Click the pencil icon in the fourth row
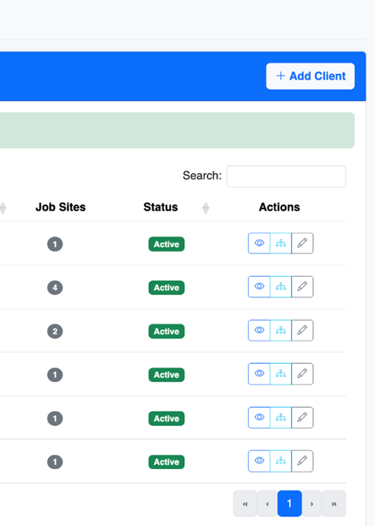Viewport: 375px width, 531px height. pyautogui.click(x=302, y=374)
